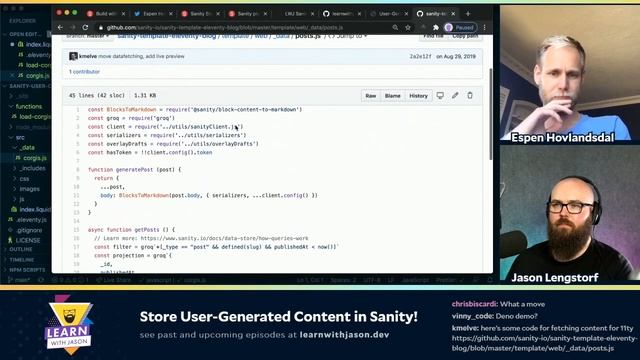Screen dimensions: 640x360
Task: Open the Chrome three-dot menu
Action: (484, 27)
